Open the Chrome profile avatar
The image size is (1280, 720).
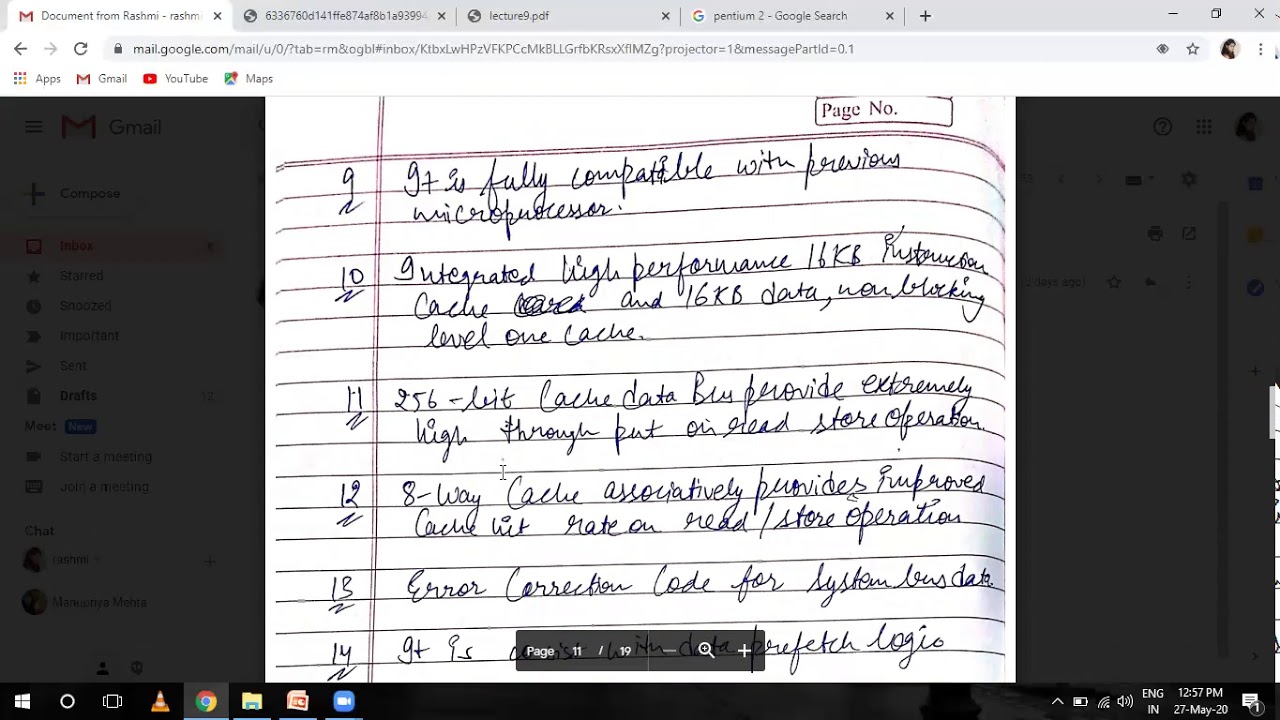(x=1229, y=49)
